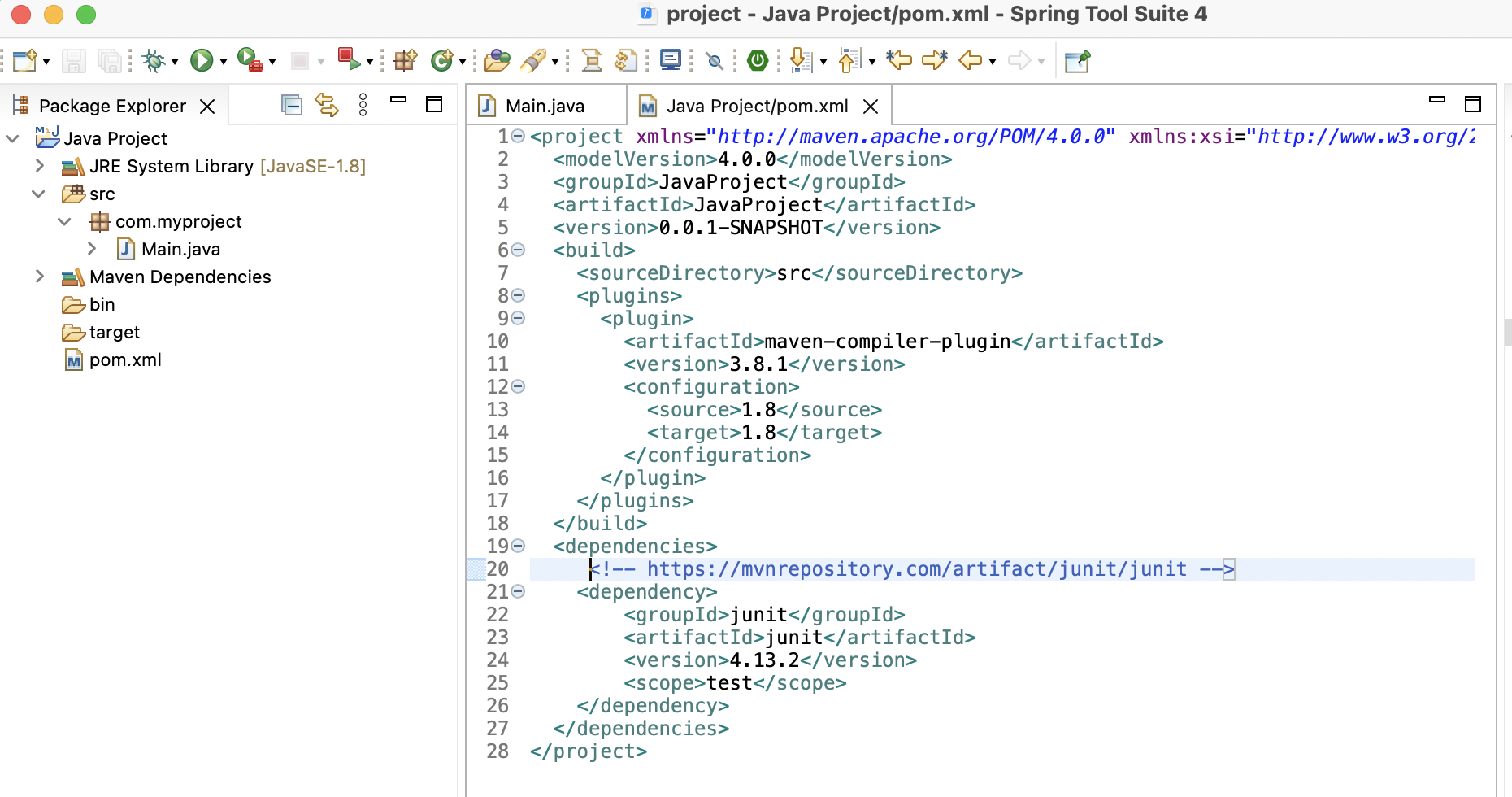Open the External Tools dropdown arrow
The height and width of the screenshot is (797, 1512).
[x=272, y=62]
